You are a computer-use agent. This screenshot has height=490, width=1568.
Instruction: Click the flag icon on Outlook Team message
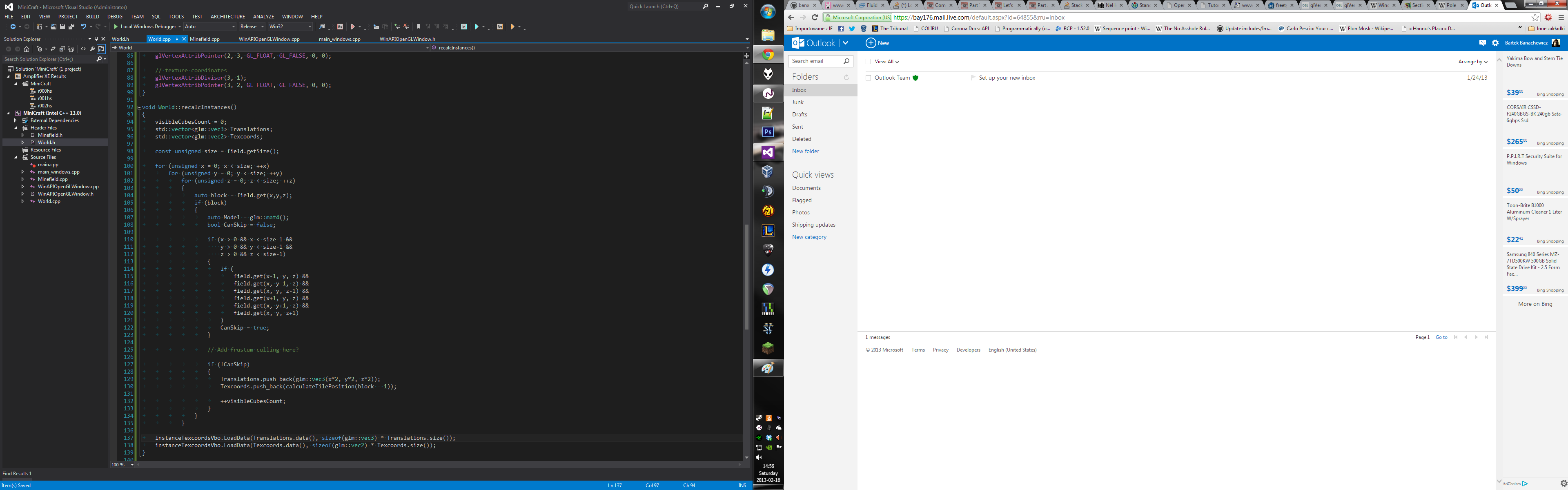[973, 78]
